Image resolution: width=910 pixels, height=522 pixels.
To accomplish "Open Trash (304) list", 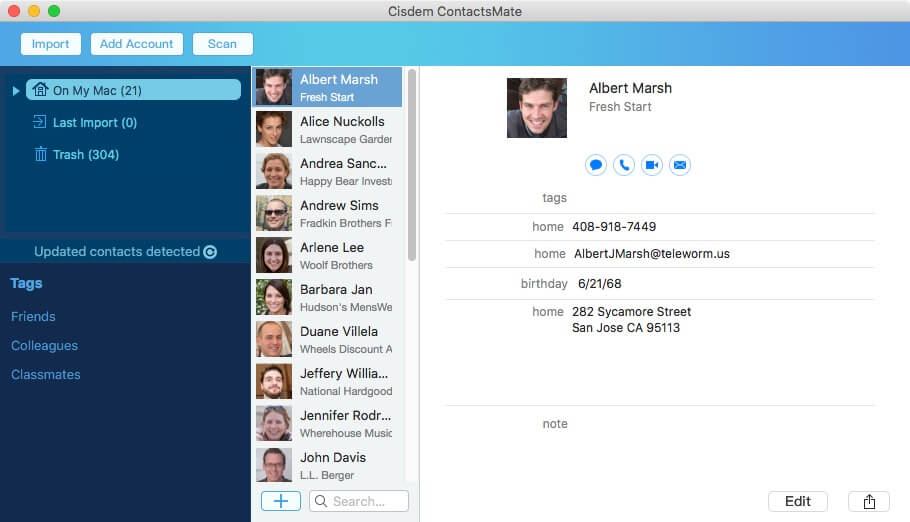I will (x=86, y=154).
